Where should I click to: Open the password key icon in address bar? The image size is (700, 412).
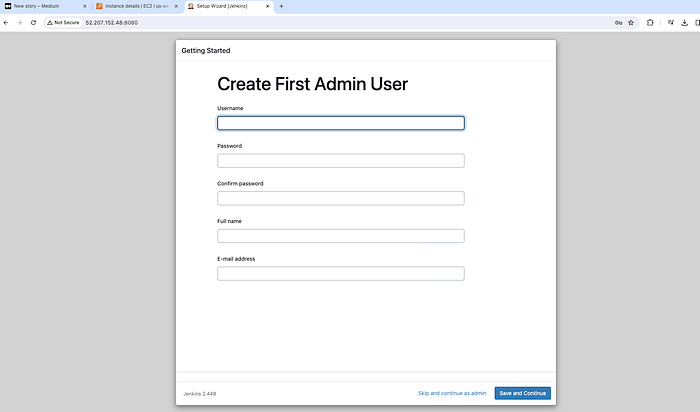[x=618, y=22]
